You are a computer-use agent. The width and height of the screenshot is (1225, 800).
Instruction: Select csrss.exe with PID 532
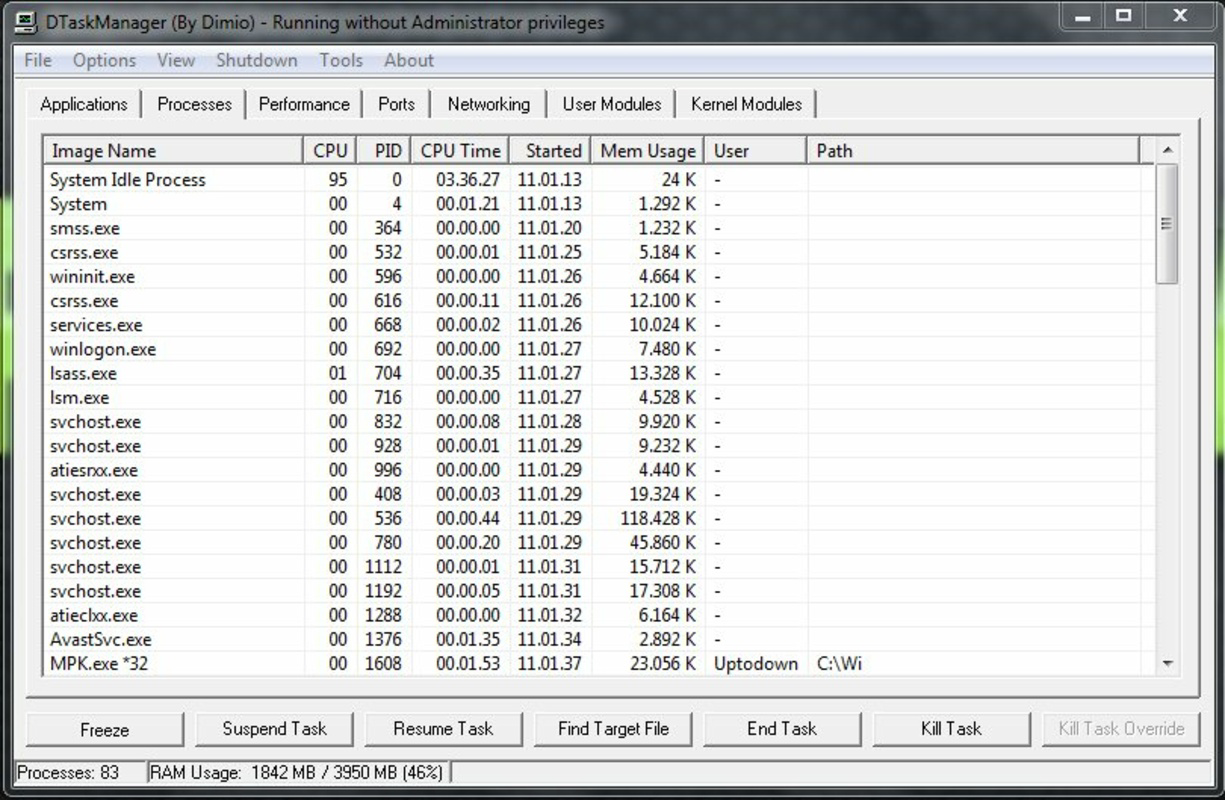598,252
